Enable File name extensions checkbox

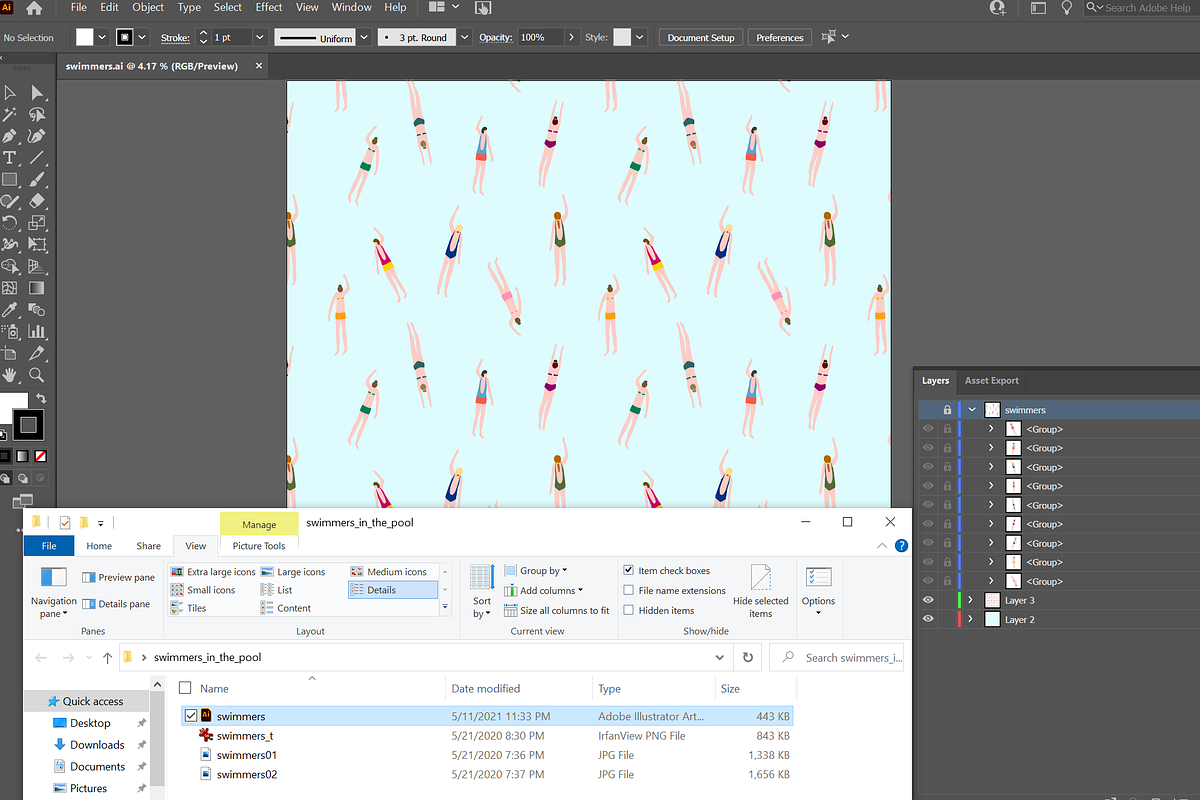point(629,591)
